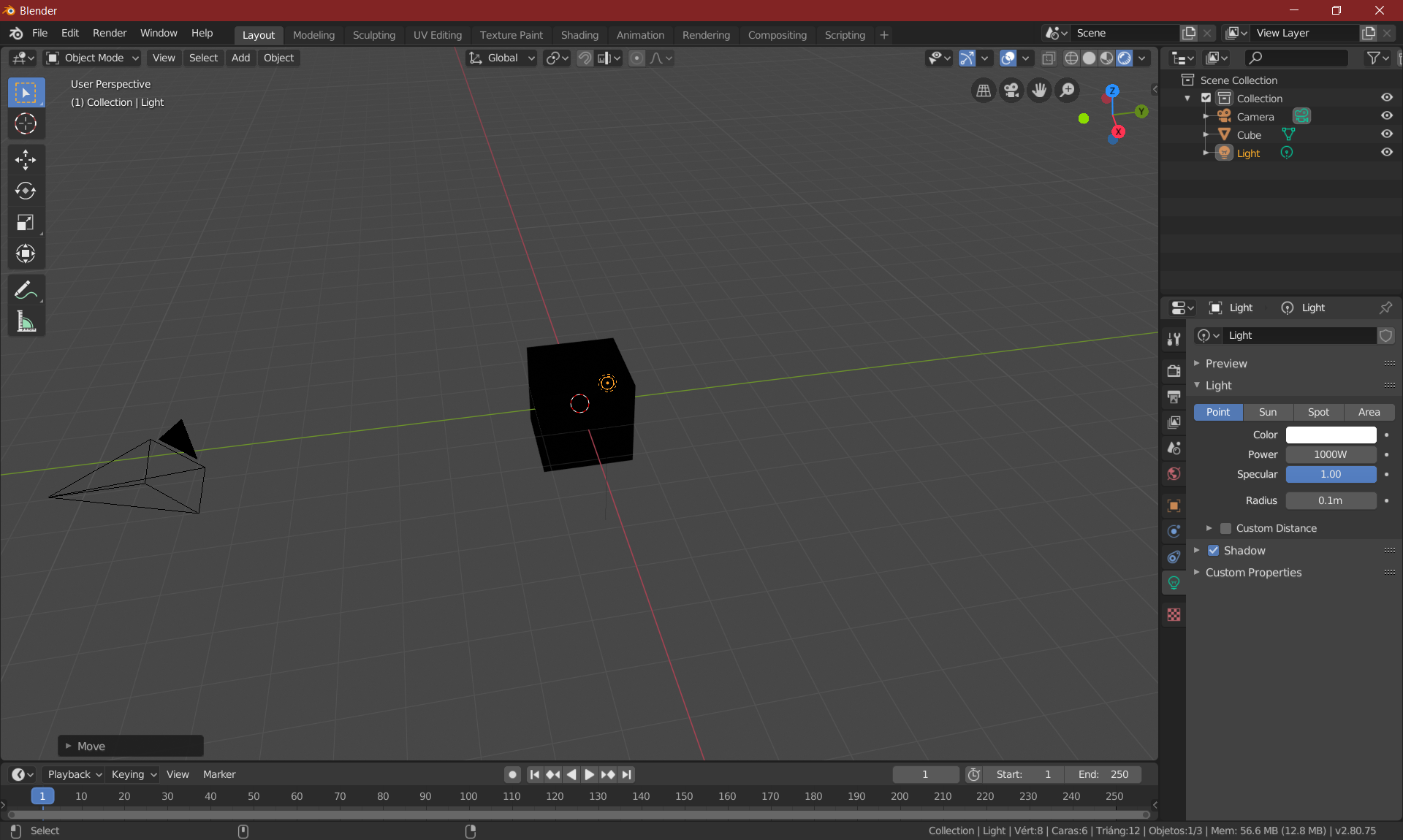Image resolution: width=1403 pixels, height=840 pixels.
Task: Switch to orthographic grid view button
Action: pos(984,91)
